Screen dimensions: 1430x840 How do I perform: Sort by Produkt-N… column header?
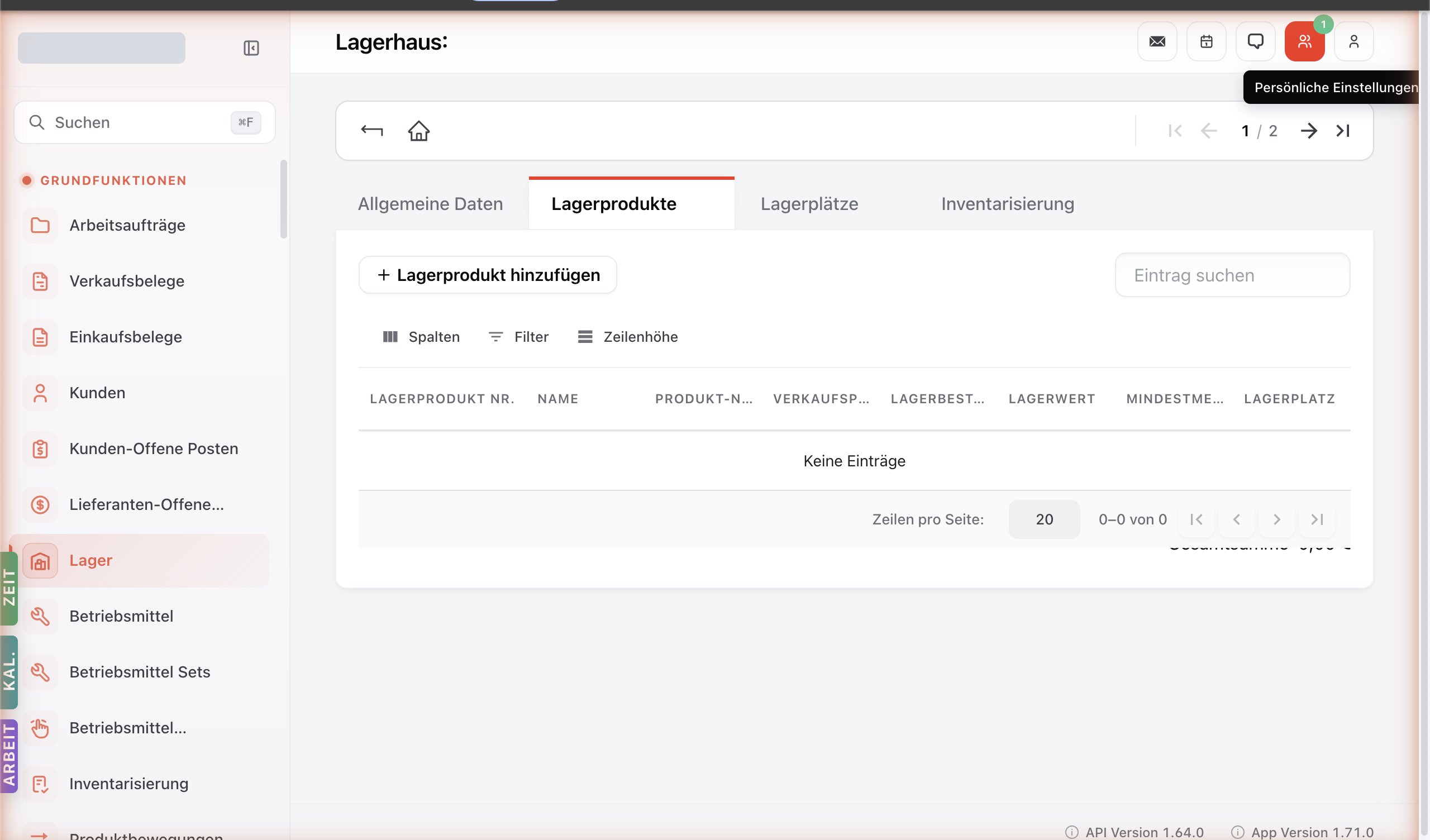(704, 398)
